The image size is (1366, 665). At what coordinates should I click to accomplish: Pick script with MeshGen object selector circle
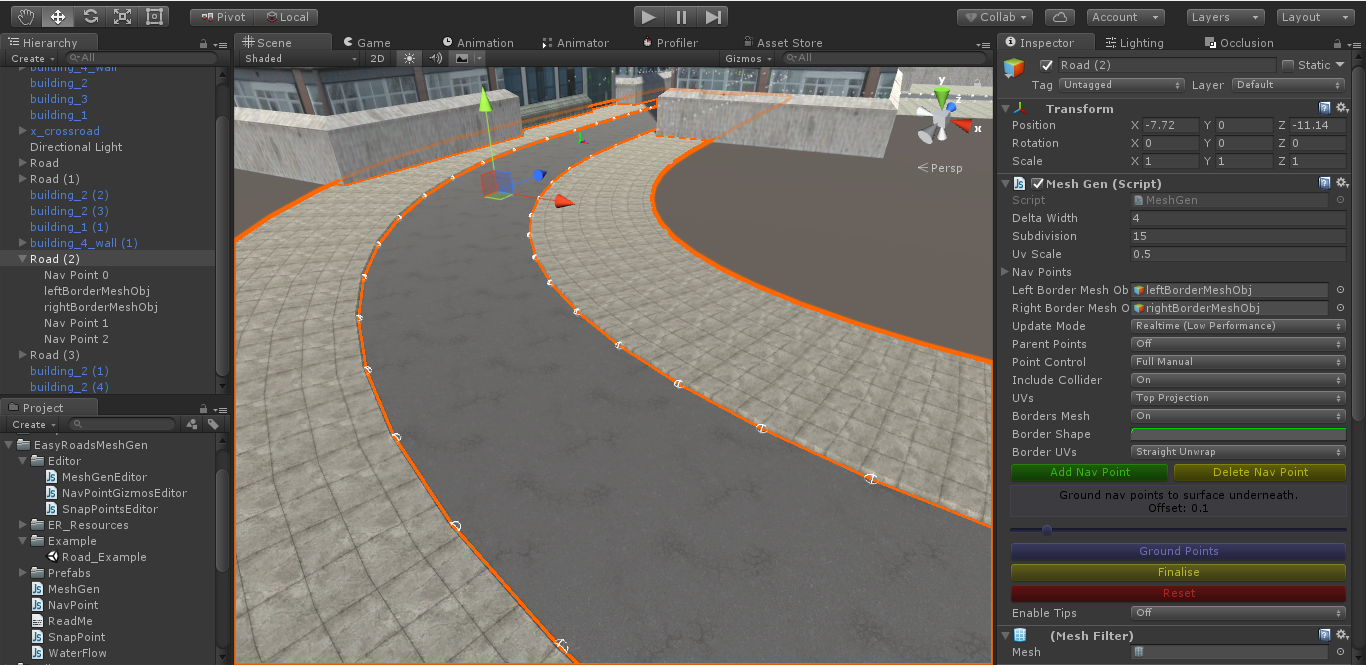pyautogui.click(x=1340, y=200)
